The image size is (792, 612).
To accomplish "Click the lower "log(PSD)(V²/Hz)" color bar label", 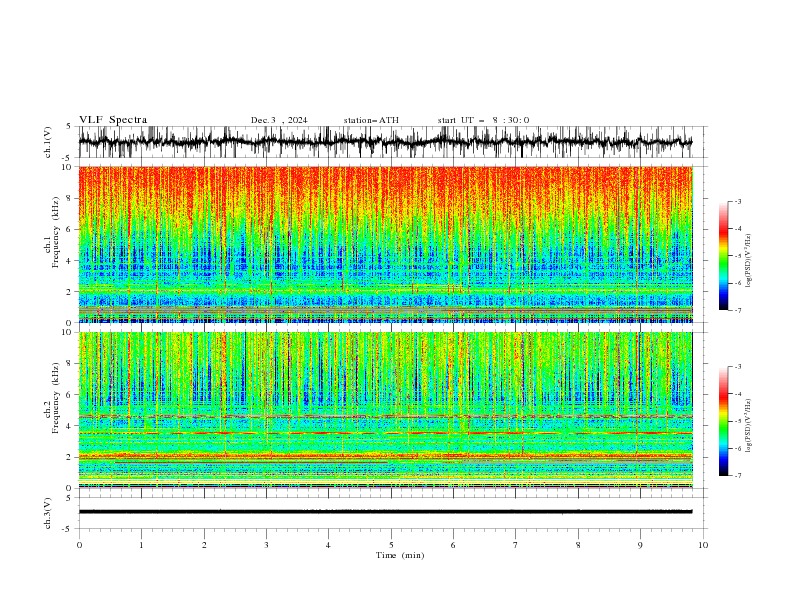I will tap(749, 426).
